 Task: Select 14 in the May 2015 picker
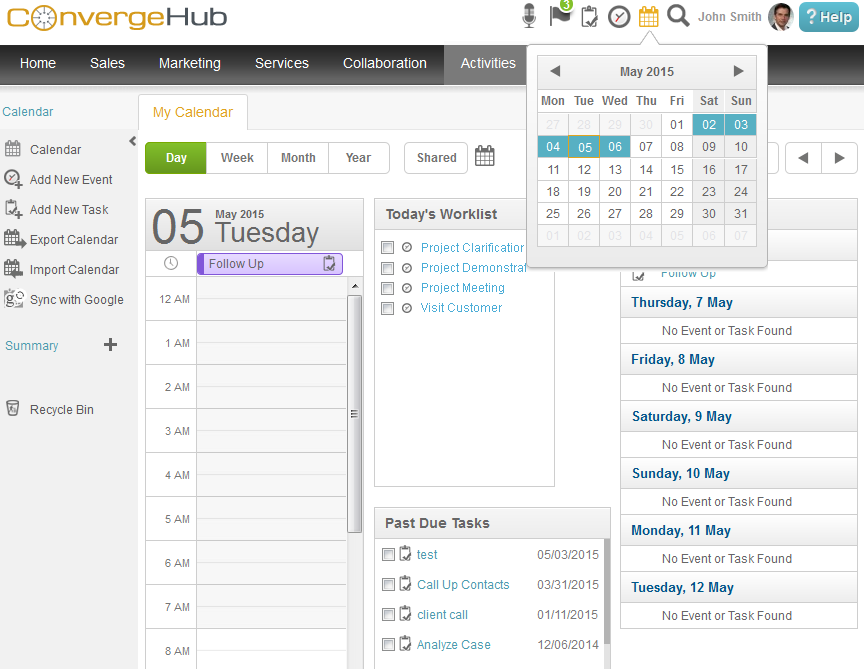646,170
